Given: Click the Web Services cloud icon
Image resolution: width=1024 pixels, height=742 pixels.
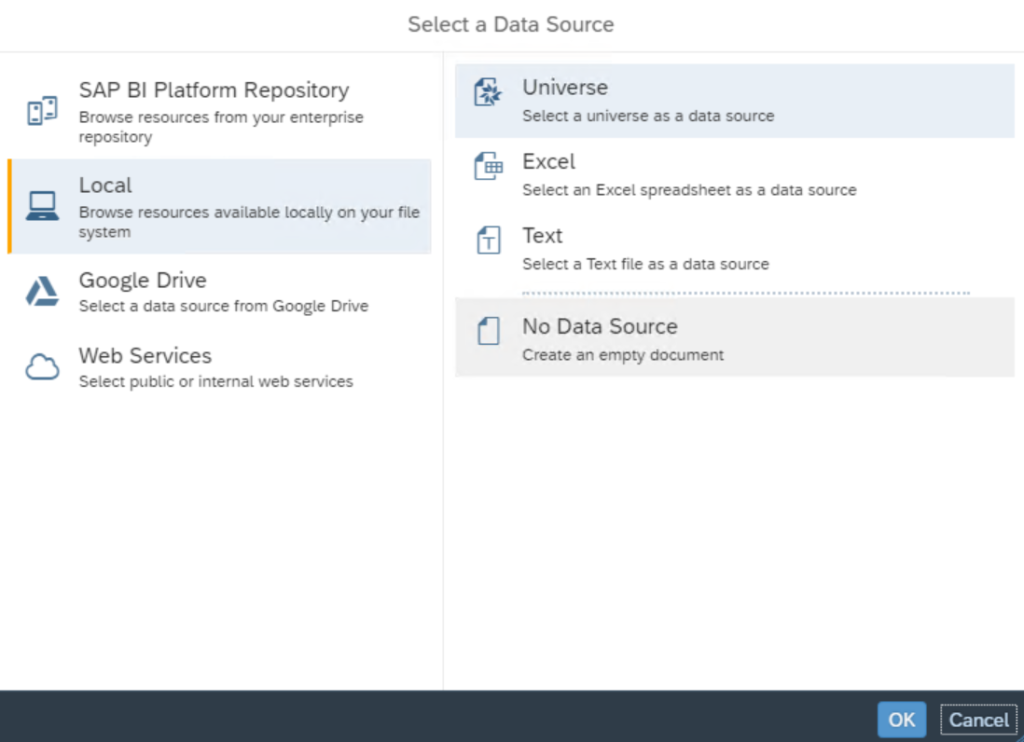Looking at the screenshot, I should [x=42, y=367].
